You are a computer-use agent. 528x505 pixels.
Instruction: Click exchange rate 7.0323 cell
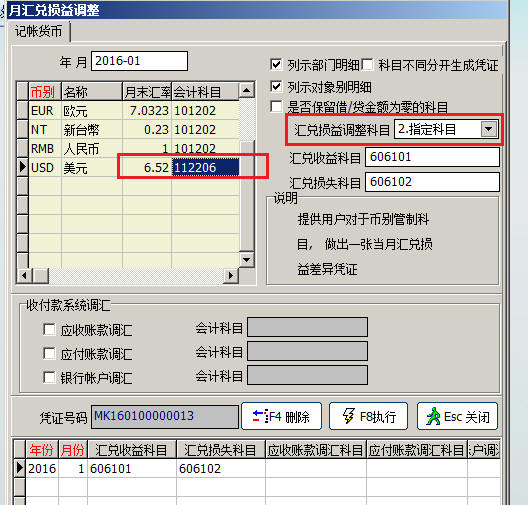point(147,111)
